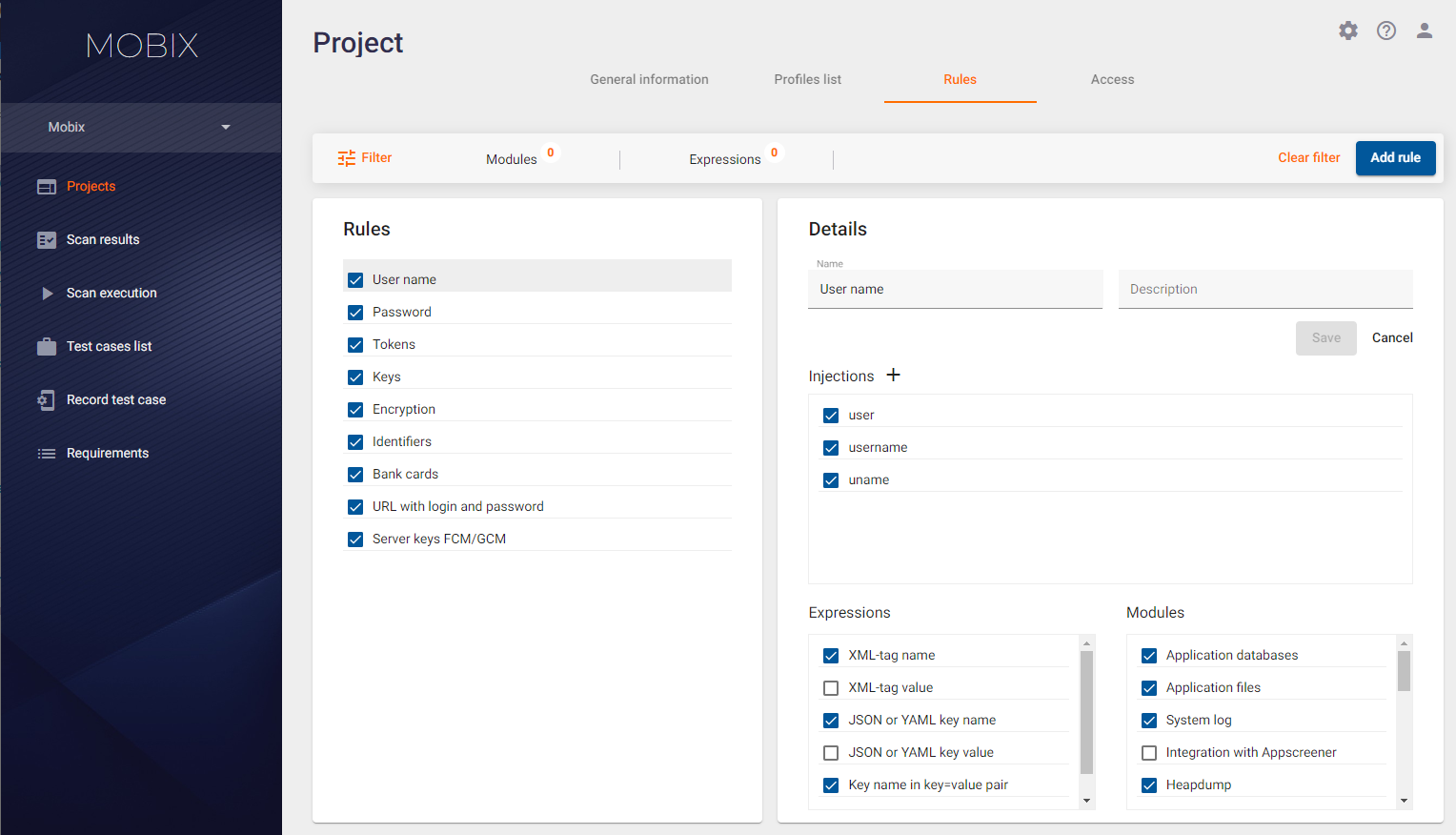The width and height of the screenshot is (1456, 835).
Task: Click the Scan execution play icon
Action: pyautogui.click(x=47, y=294)
